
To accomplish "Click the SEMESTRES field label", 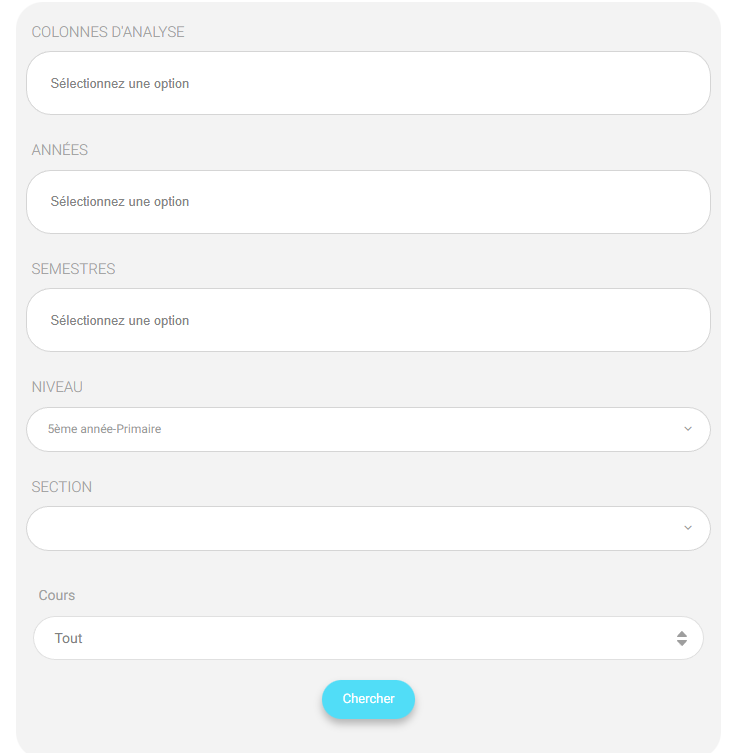I will pos(73,268).
